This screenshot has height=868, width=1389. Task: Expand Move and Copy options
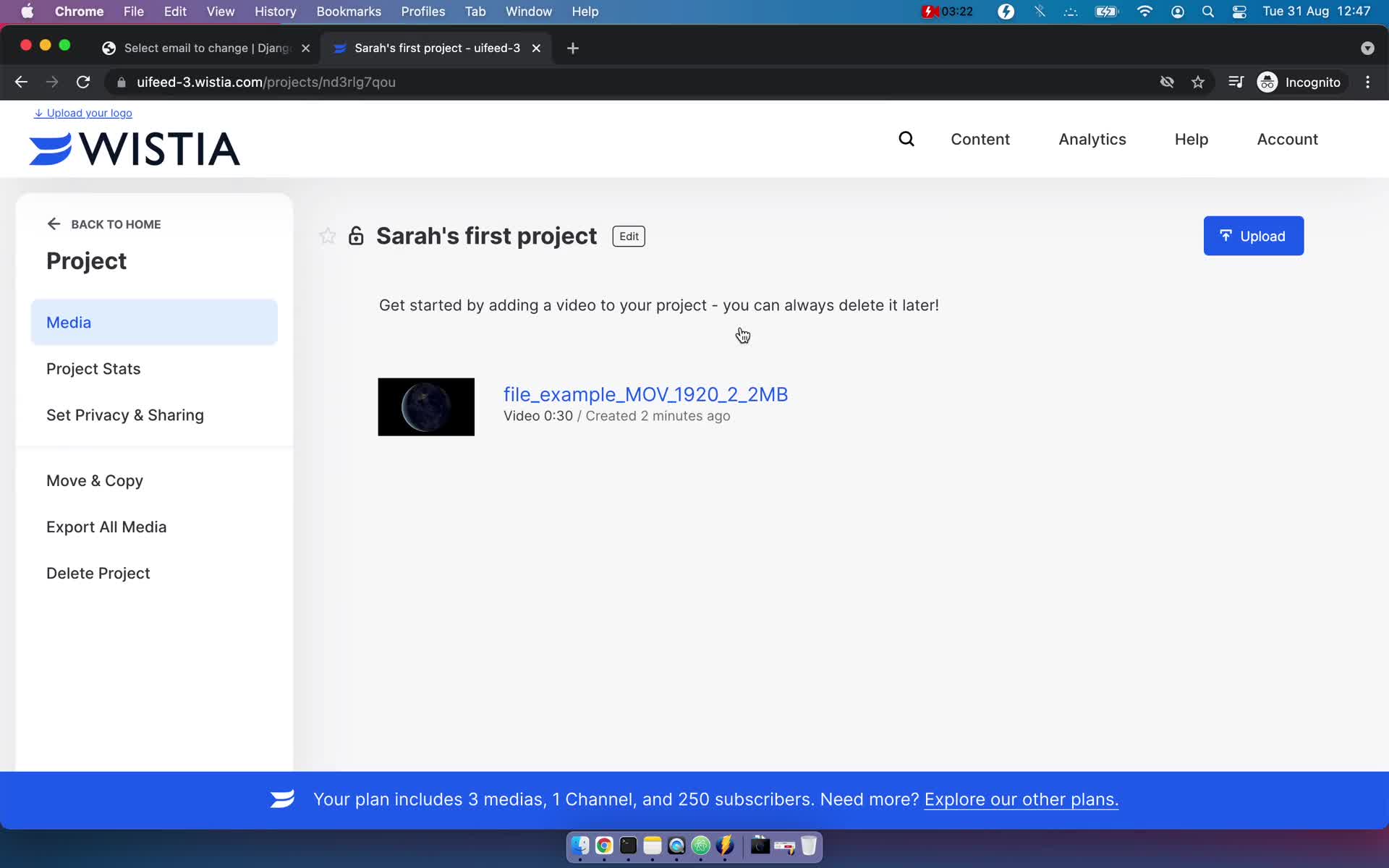[95, 480]
